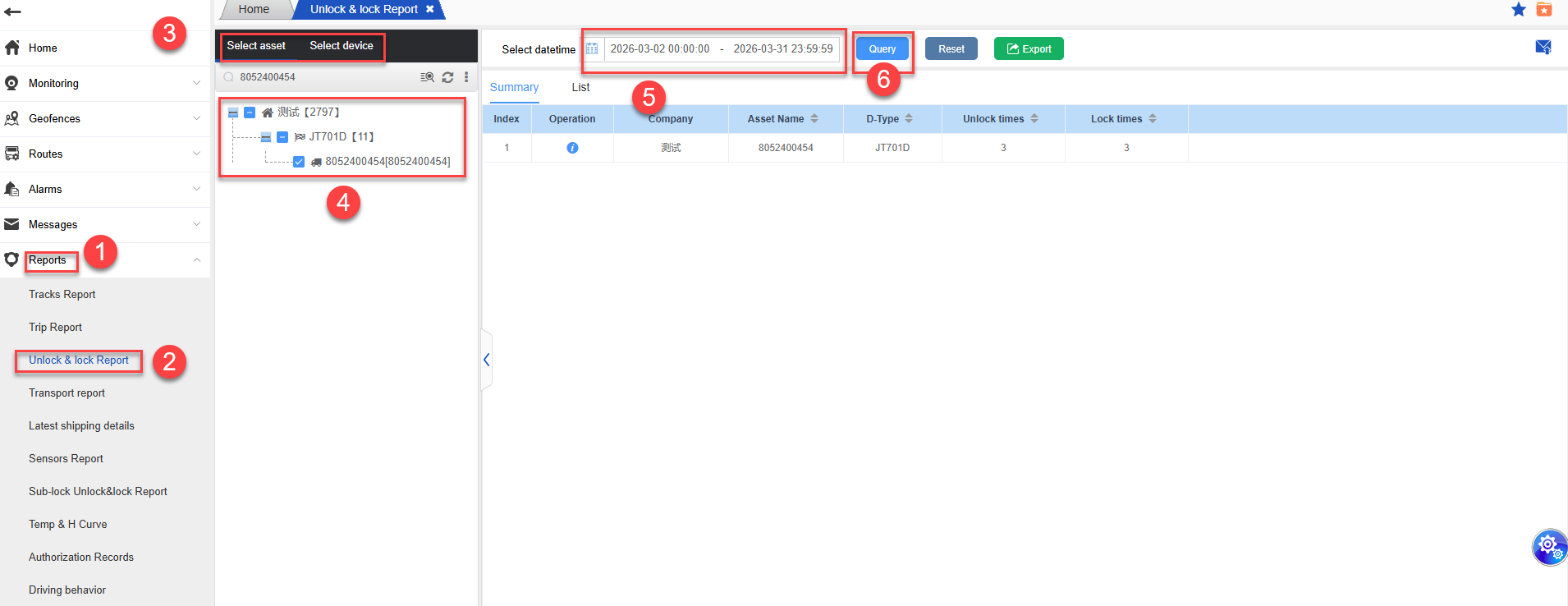Open the three-dot more options menu
The width and height of the screenshot is (1568, 606).
tap(466, 77)
